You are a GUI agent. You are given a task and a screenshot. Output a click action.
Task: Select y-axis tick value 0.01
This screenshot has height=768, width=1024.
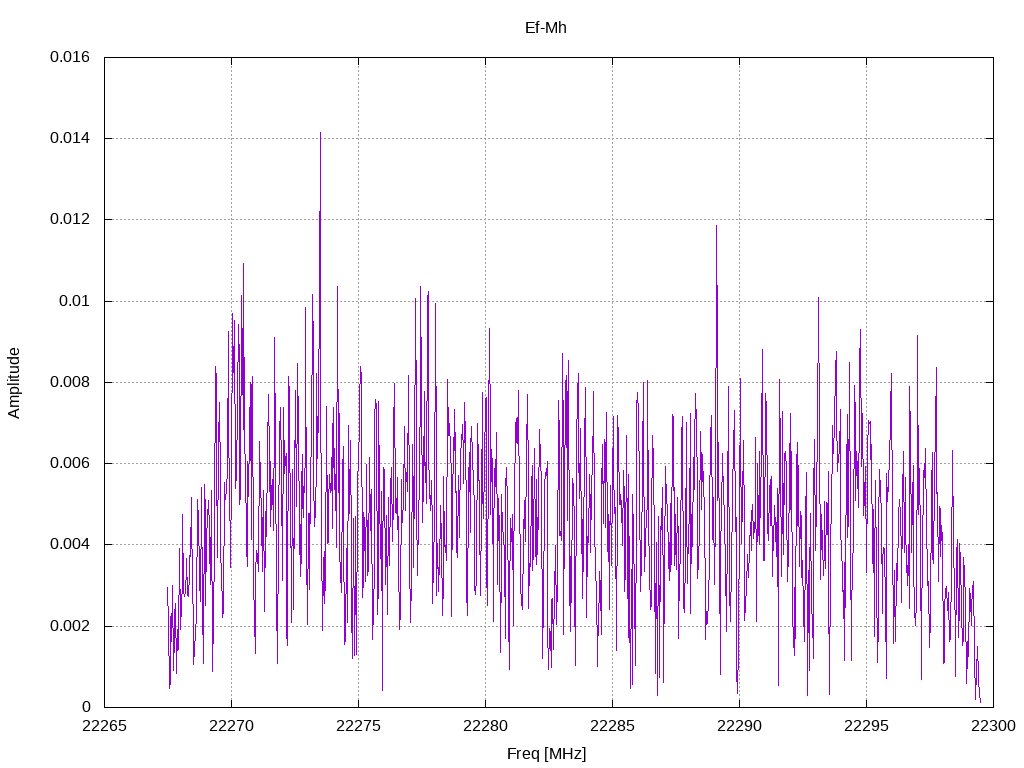(x=74, y=301)
